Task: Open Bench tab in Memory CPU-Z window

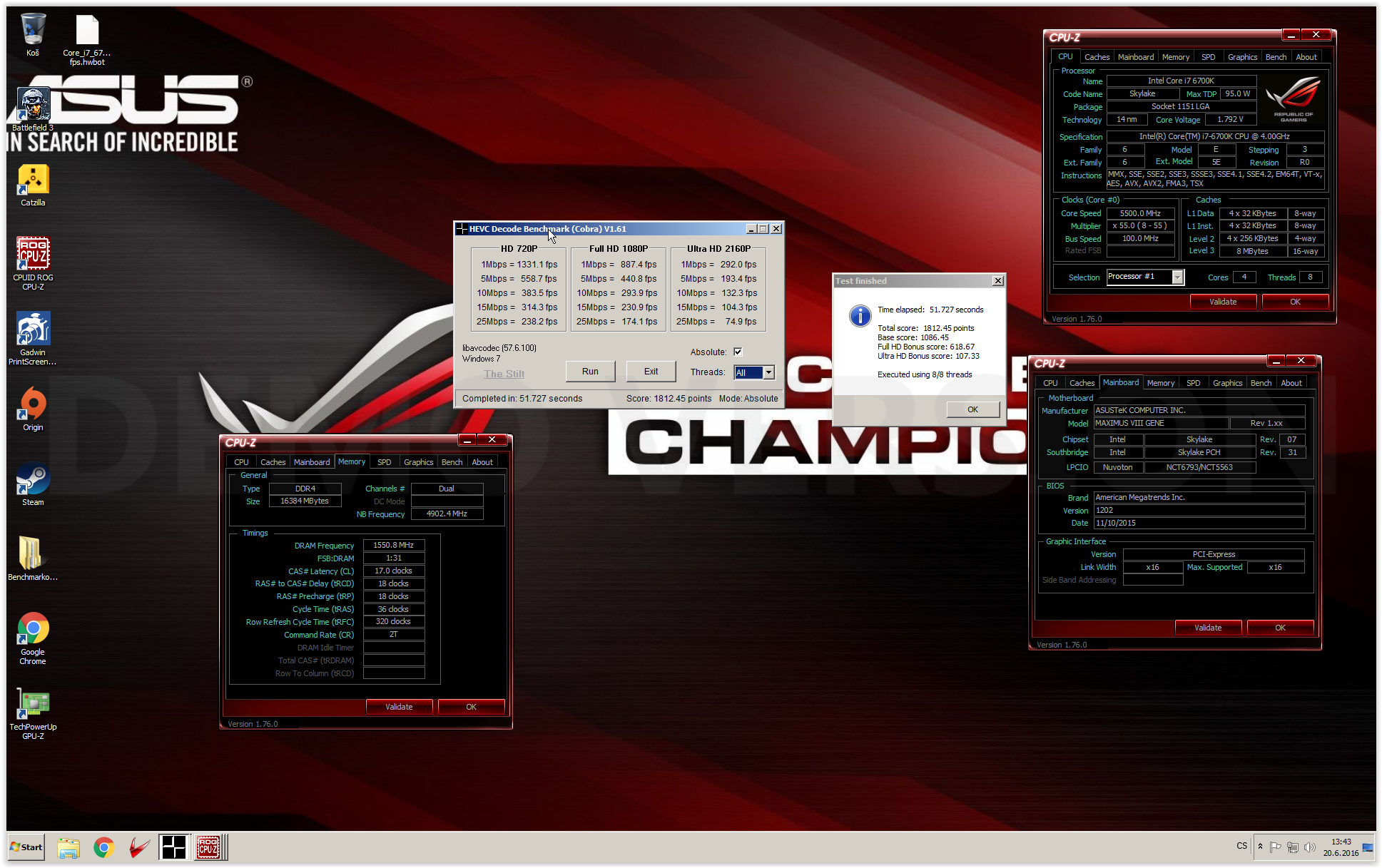Action: (x=452, y=462)
